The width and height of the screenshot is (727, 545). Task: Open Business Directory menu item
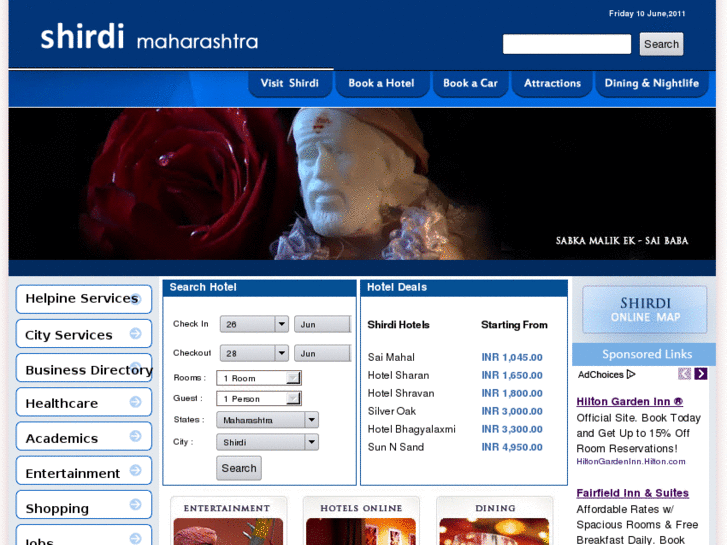[x=84, y=368]
